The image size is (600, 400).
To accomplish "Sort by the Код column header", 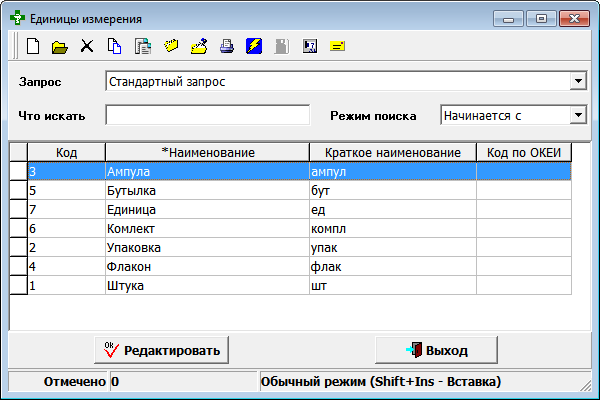I will point(66,152).
